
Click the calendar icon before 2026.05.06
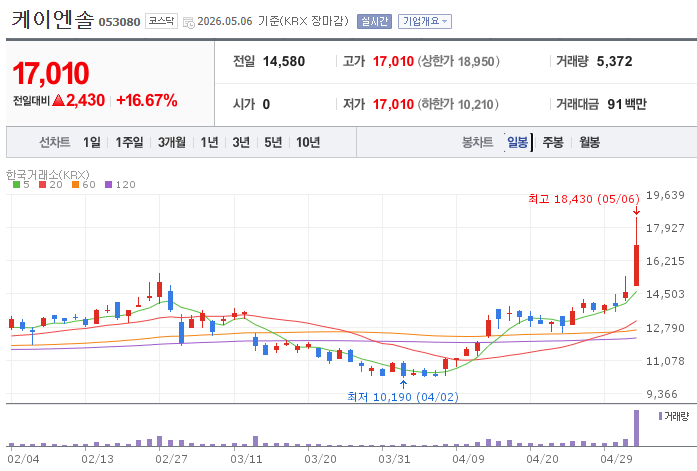pyautogui.click(x=188, y=22)
